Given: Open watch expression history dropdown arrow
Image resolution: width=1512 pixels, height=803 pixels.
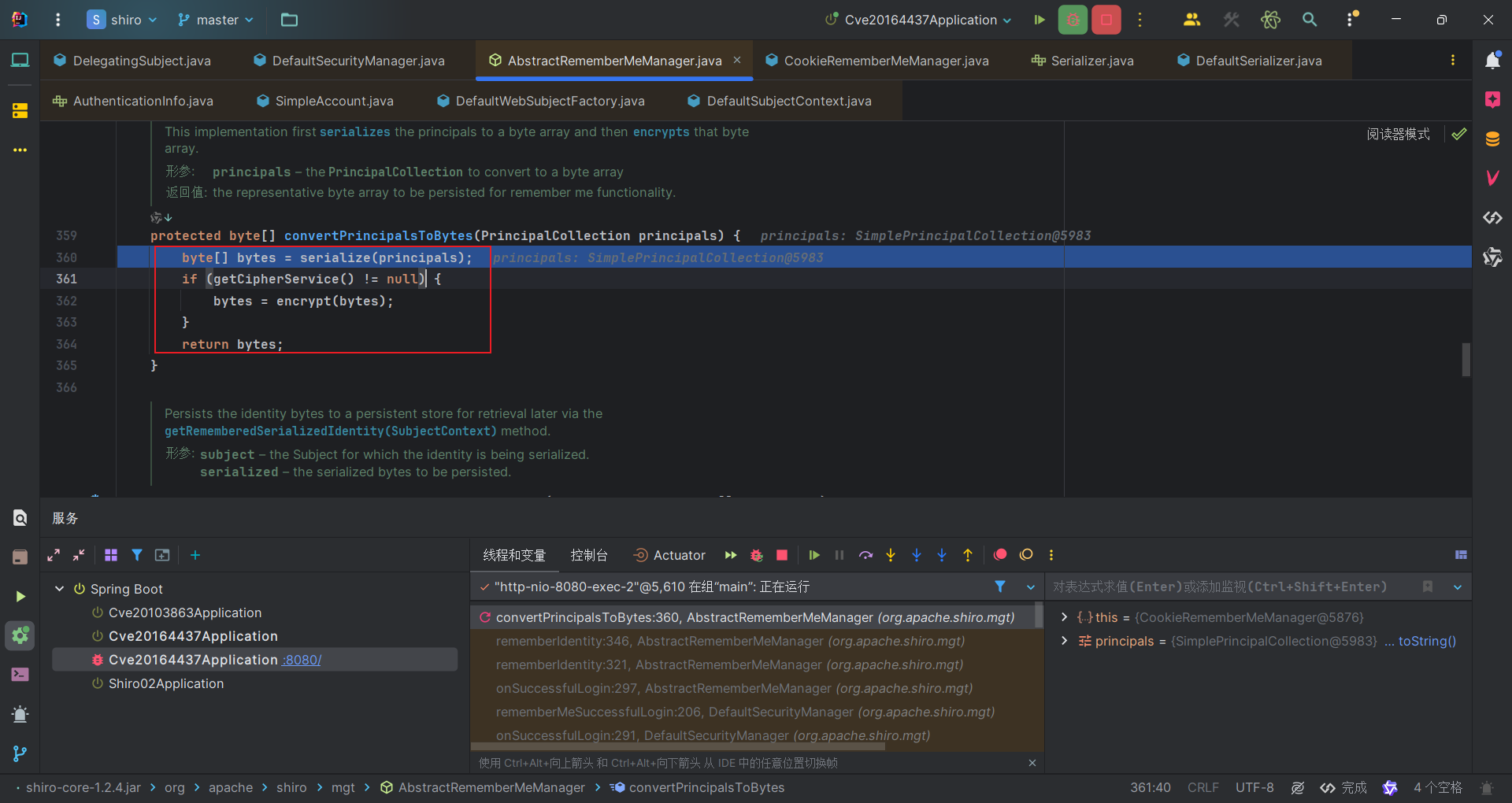Looking at the screenshot, I should click(1458, 587).
